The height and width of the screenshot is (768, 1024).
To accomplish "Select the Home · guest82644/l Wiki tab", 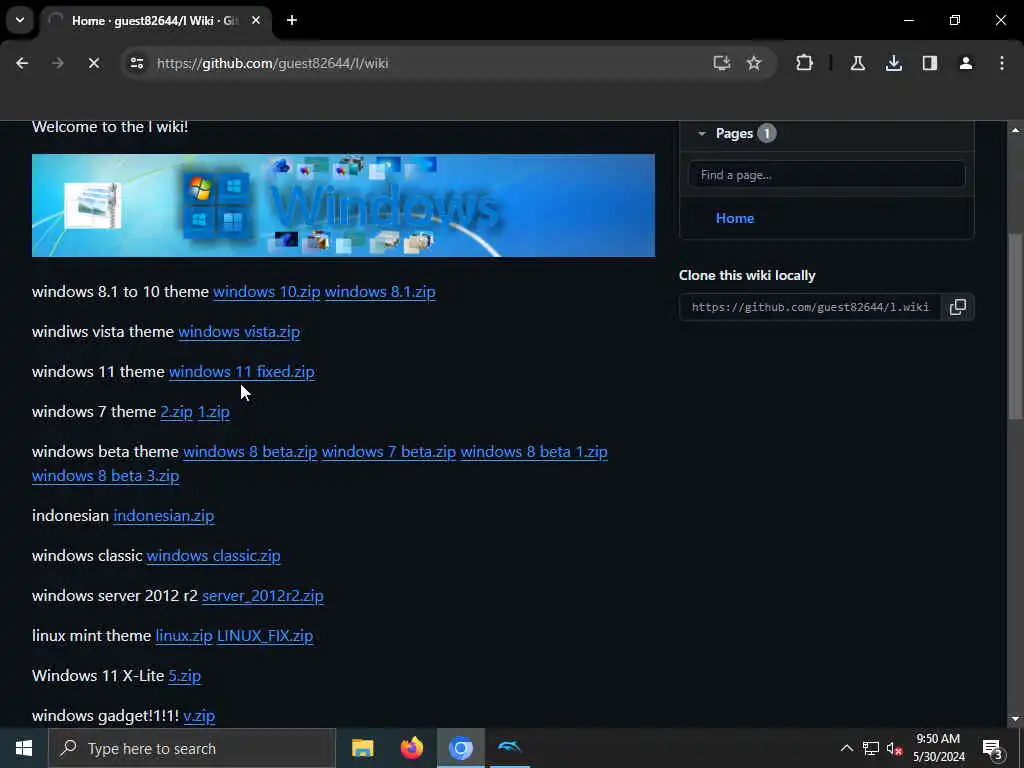I will [155, 21].
